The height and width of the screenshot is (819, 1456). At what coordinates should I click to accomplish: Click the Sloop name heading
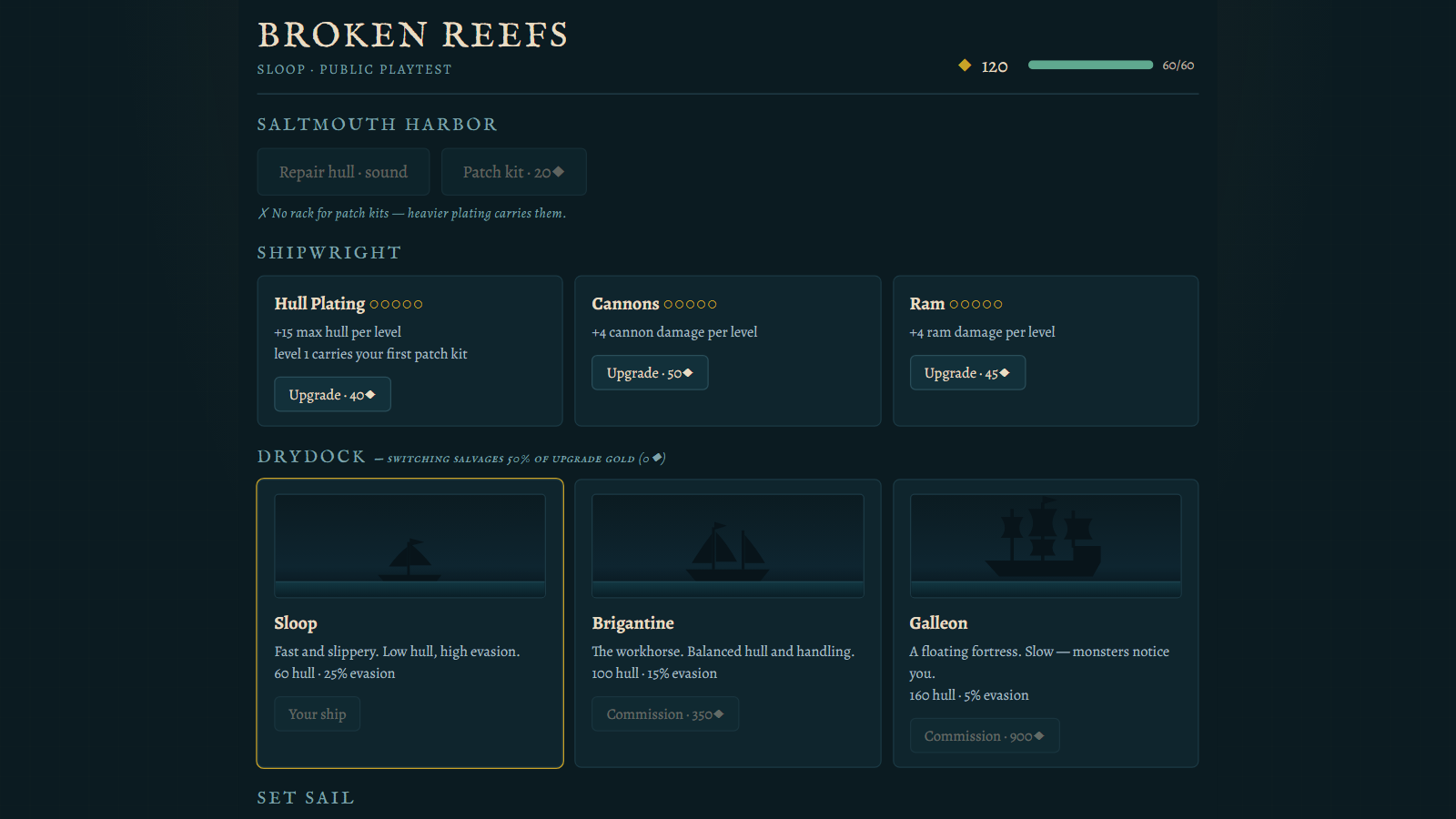coord(296,623)
